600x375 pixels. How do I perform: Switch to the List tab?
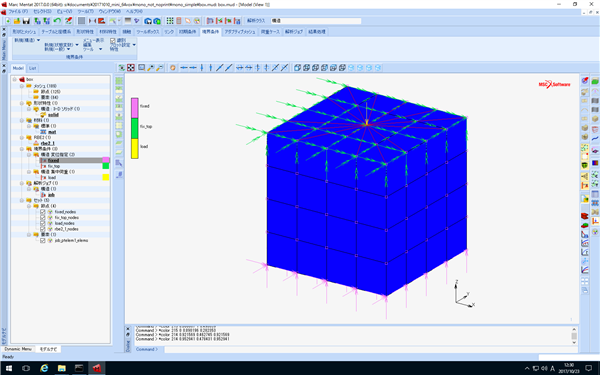(x=33, y=68)
